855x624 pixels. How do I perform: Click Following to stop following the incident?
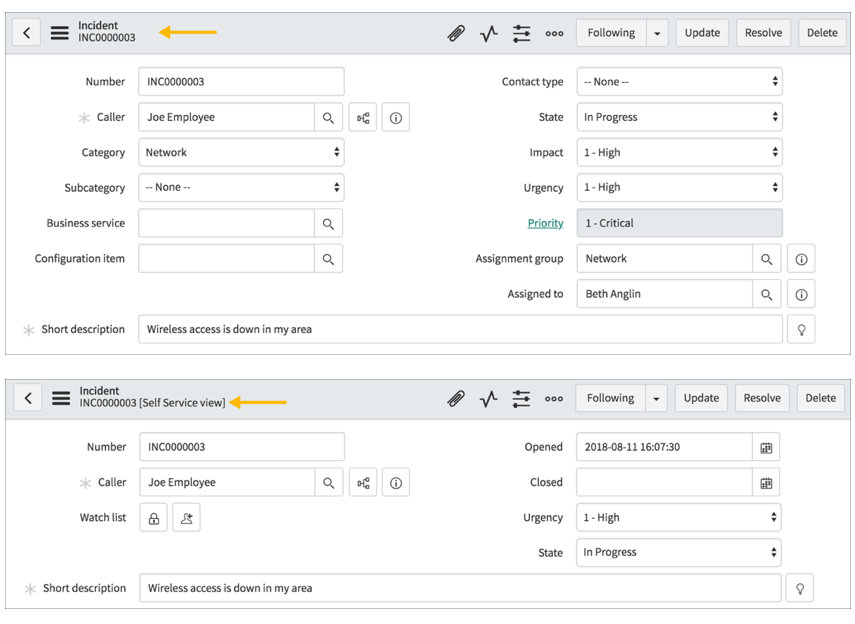[610, 33]
